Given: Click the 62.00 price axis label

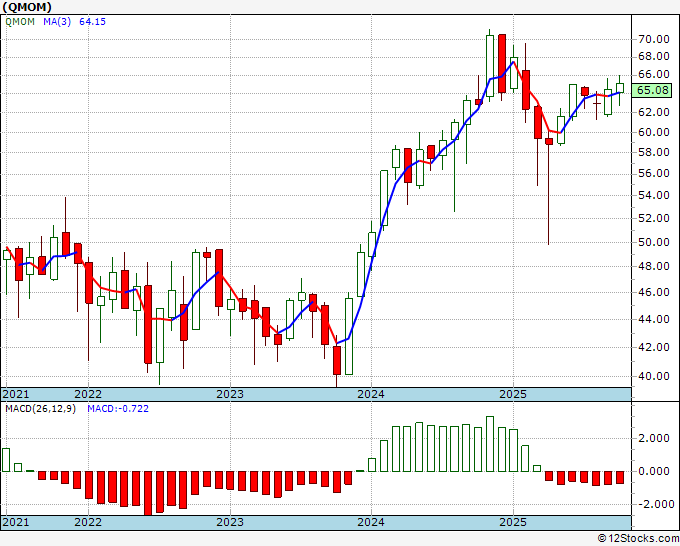Looking at the screenshot, I should click(x=654, y=112).
